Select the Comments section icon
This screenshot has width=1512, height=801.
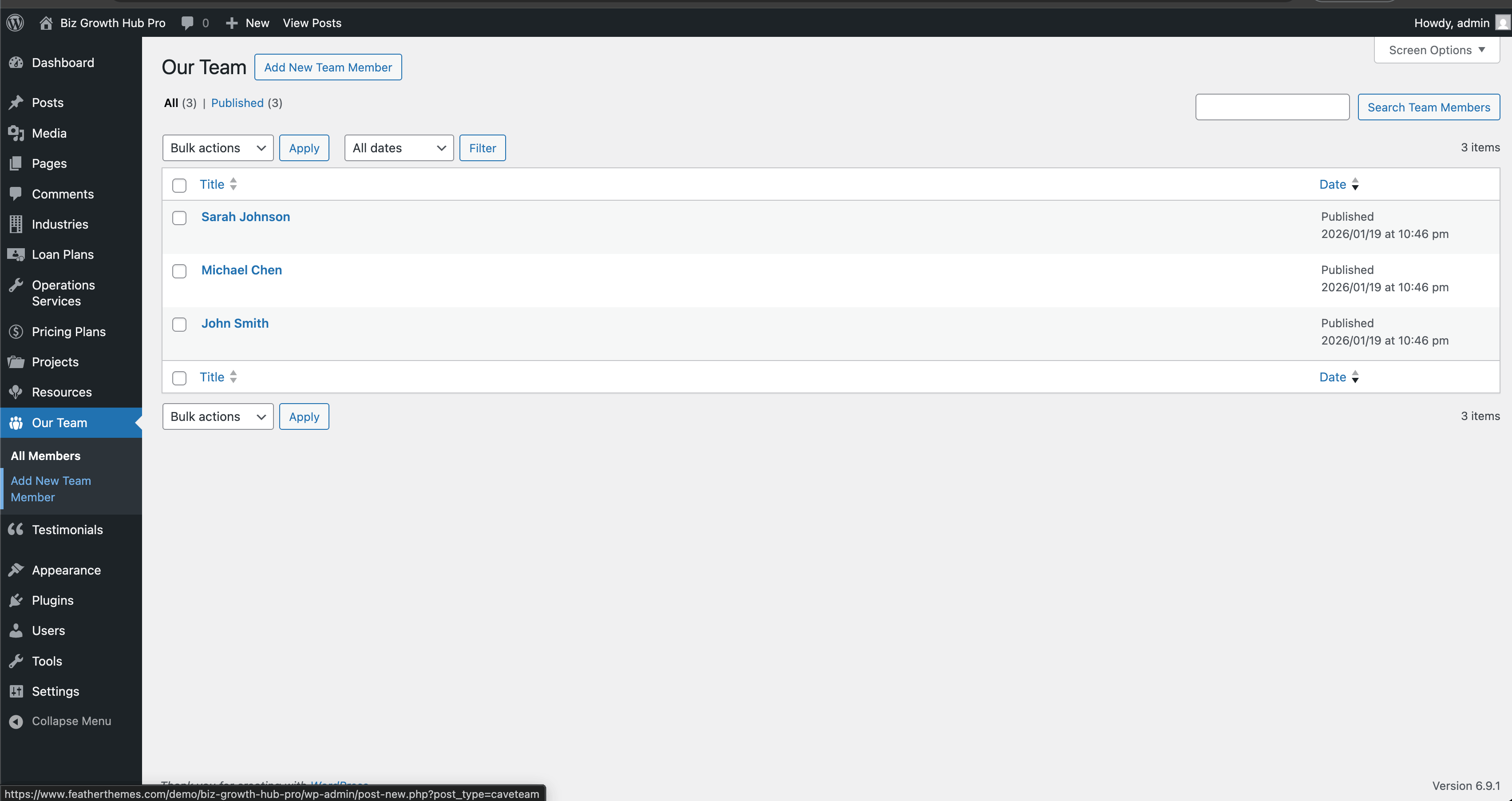tap(16, 194)
